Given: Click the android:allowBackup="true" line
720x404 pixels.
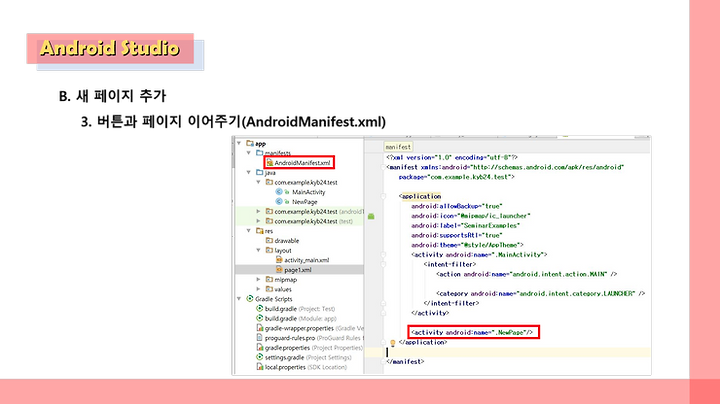Looking at the screenshot, I should coord(457,206).
